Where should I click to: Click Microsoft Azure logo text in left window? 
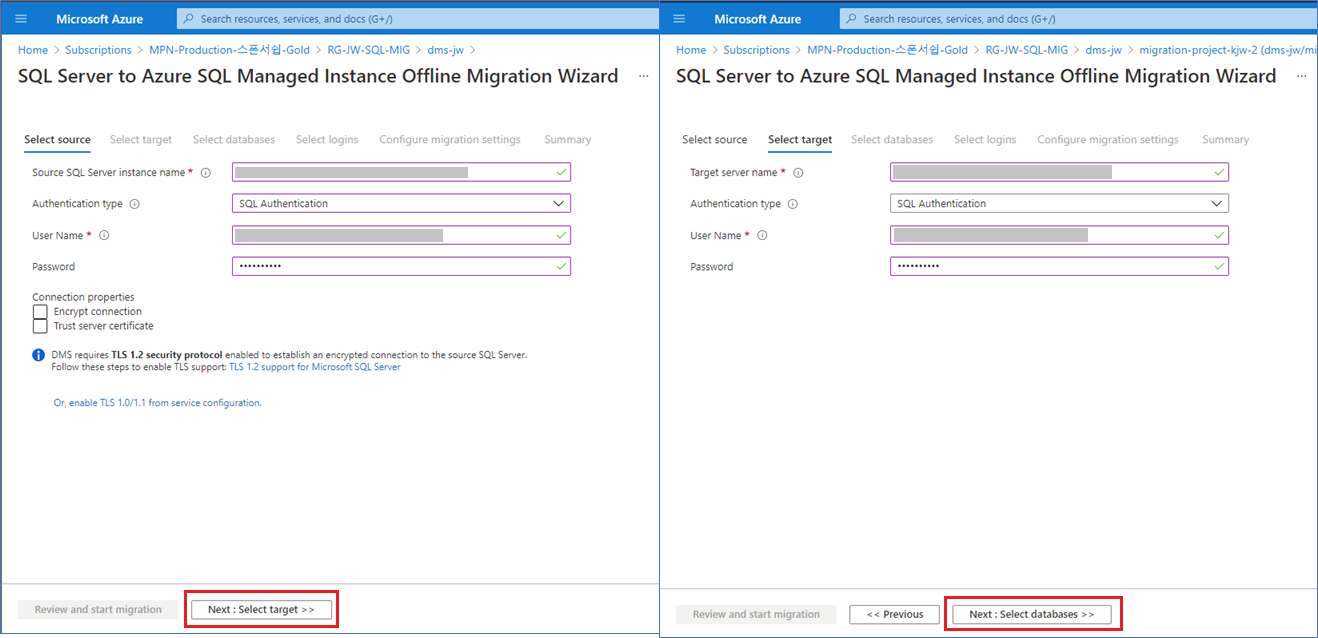click(99, 19)
